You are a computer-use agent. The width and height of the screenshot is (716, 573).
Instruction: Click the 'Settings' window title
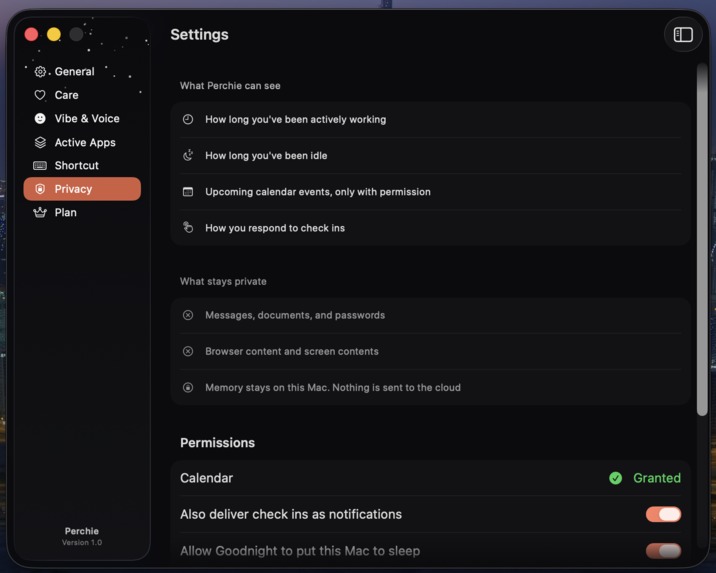click(x=200, y=35)
